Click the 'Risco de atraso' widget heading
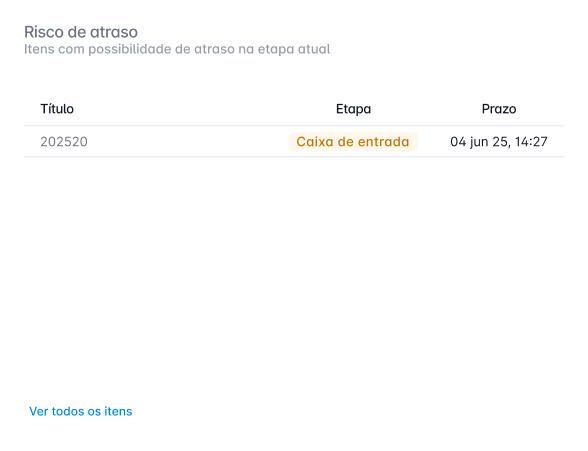The image size is (588, 451). click(81, 32)
